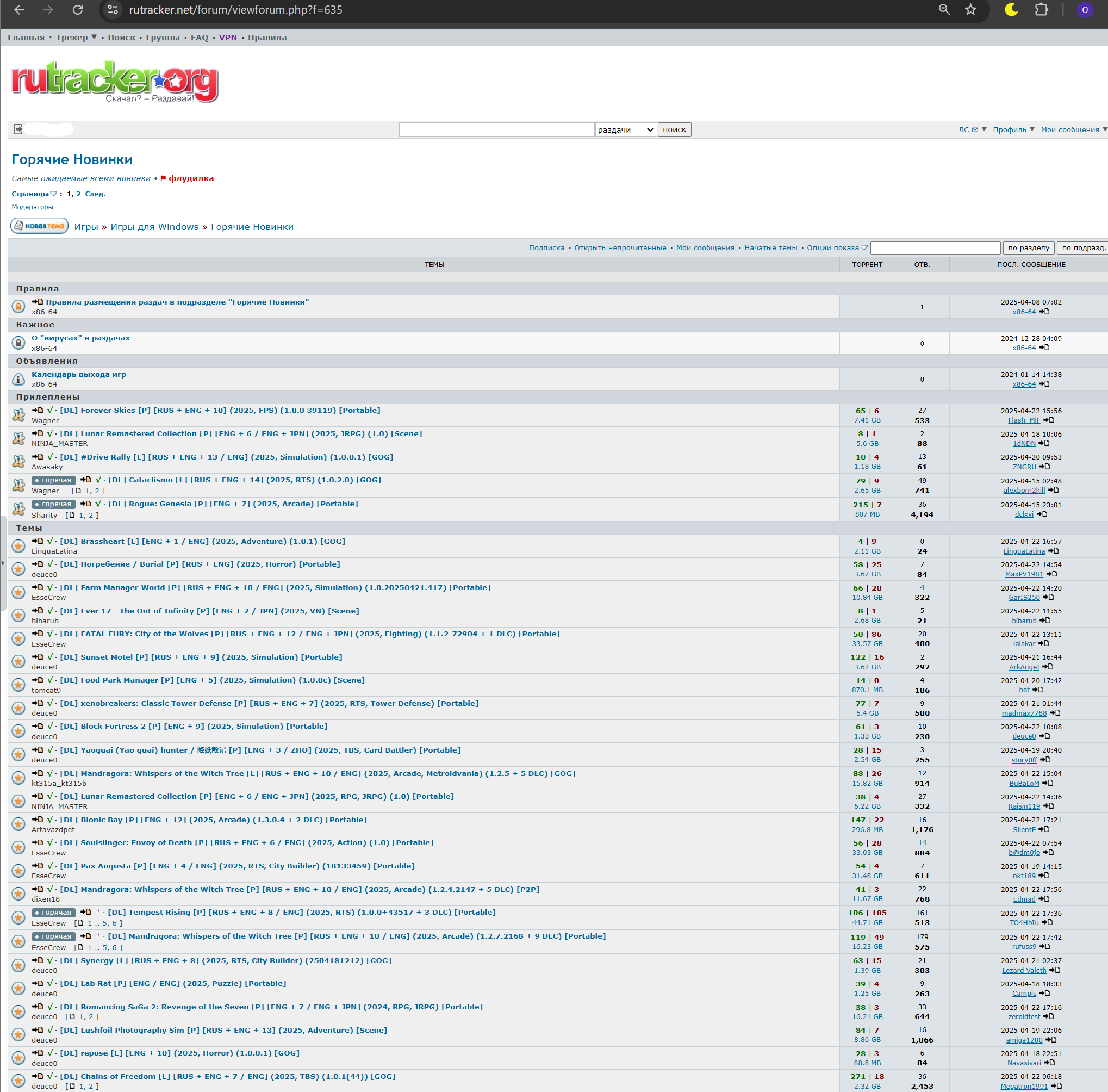Open the Игры для Windows breadcrumb

pyautogui.click(x=154, y=227)
